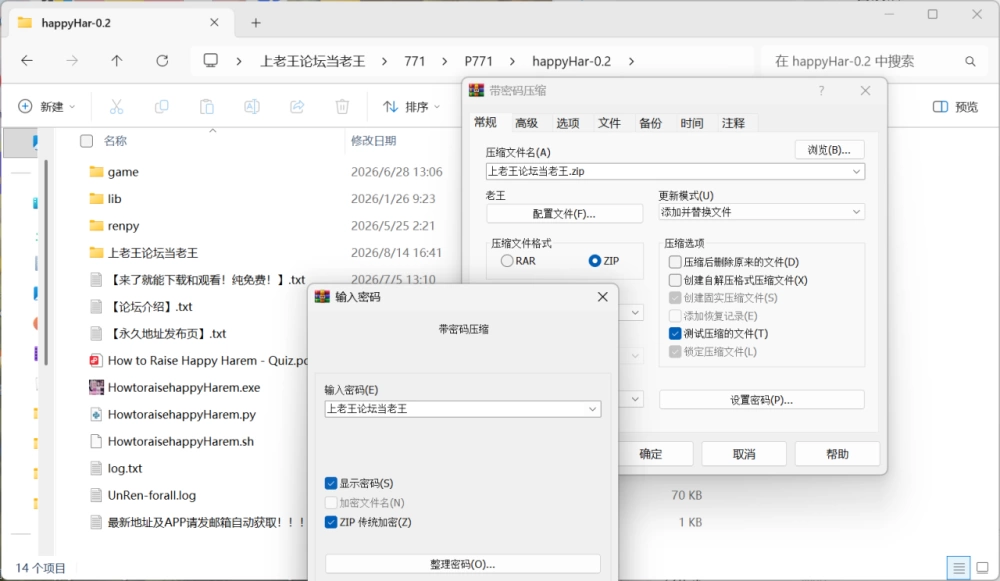Select the RAR format radio button
1000x581 pixels.
[507, 261]
